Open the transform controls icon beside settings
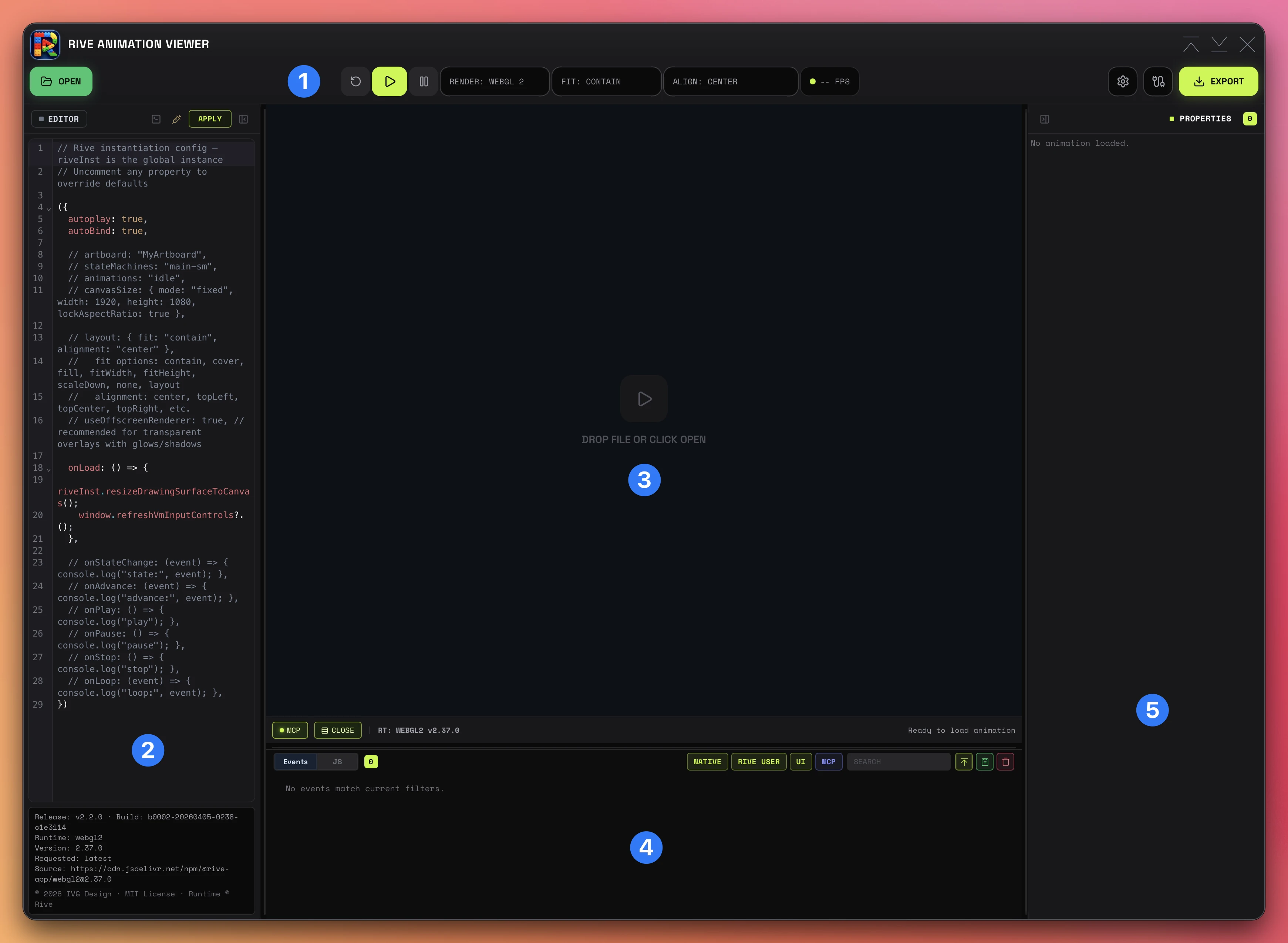The height and width of the screenshot is (943, 1288). pyautogui.click(x=1158, y=82)
